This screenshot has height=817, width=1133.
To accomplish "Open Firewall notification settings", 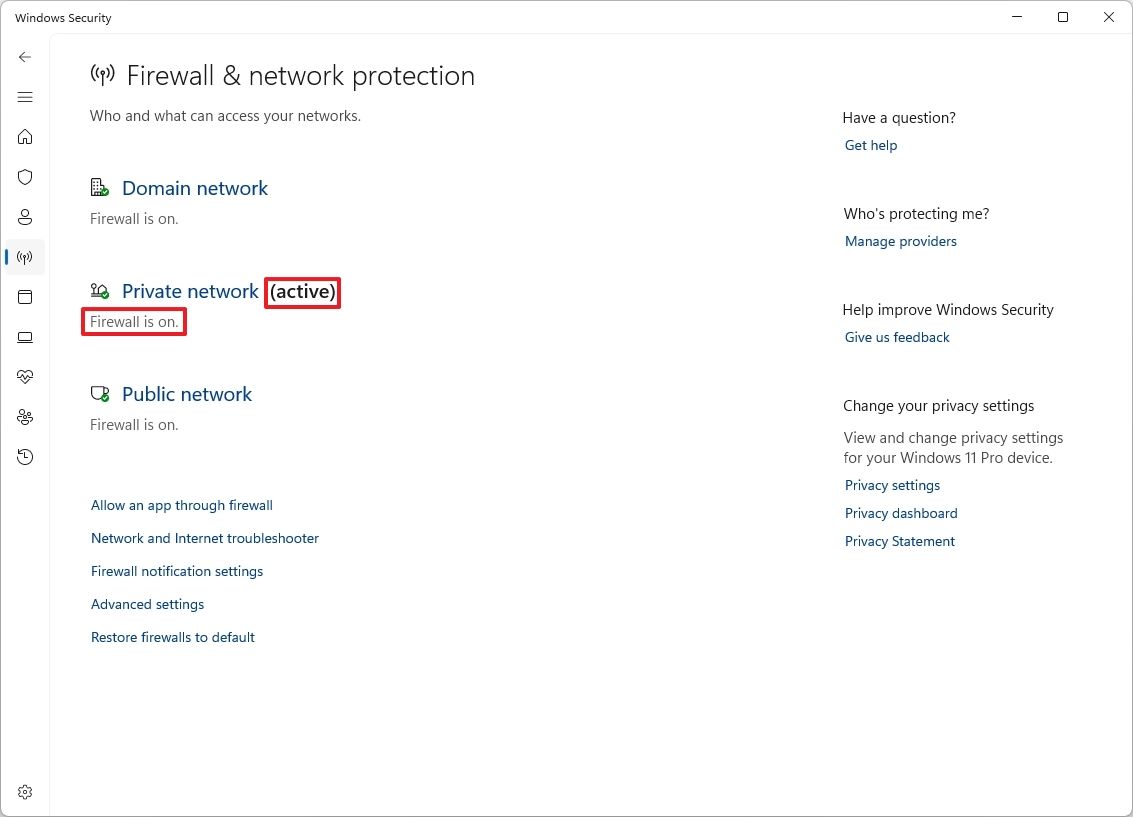I will point(176,571).
